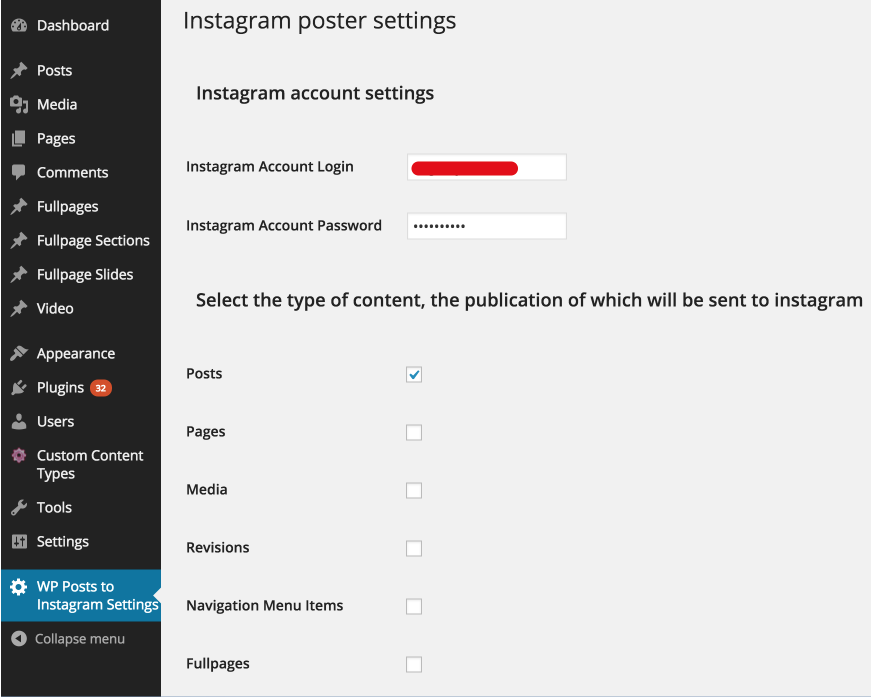Image resolution: width=871 pixels, height=697 pixels.
Task: Click the pushpin icon beside Fullpage Sections
Action: [x=19, y=240]
